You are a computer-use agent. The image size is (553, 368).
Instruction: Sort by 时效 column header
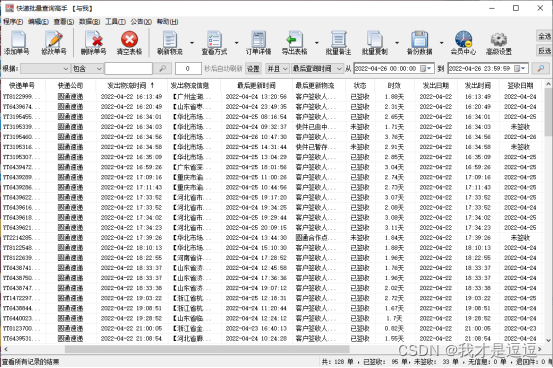click(394, 85)
